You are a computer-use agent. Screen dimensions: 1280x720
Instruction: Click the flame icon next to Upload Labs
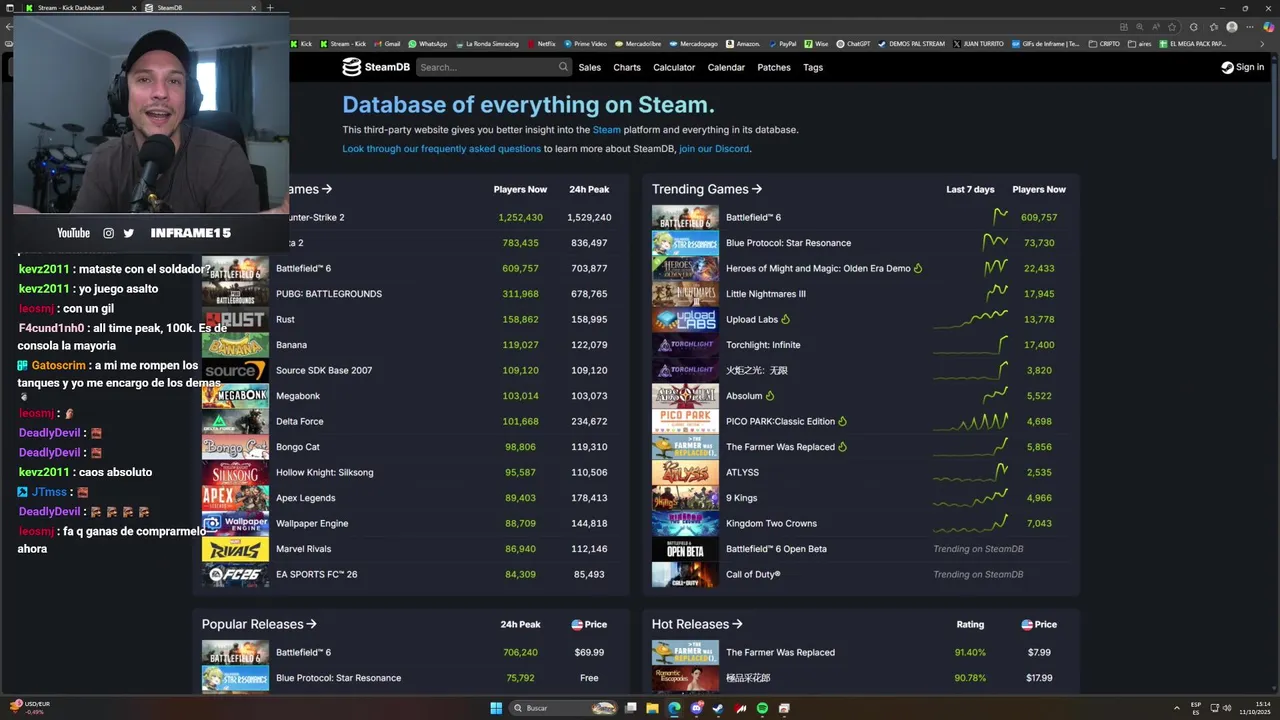(785, 319)
